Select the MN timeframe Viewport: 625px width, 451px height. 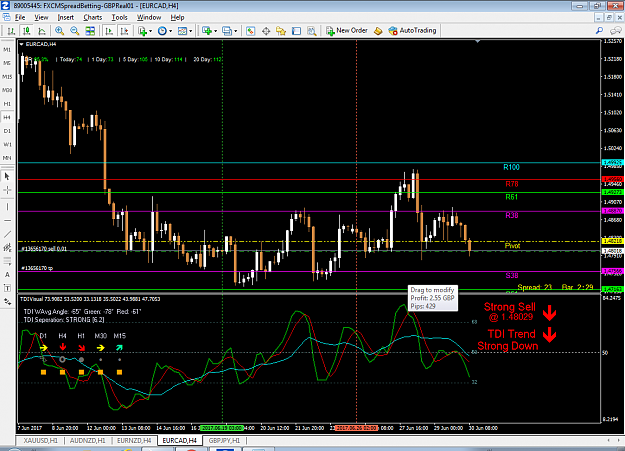[7, 158]
